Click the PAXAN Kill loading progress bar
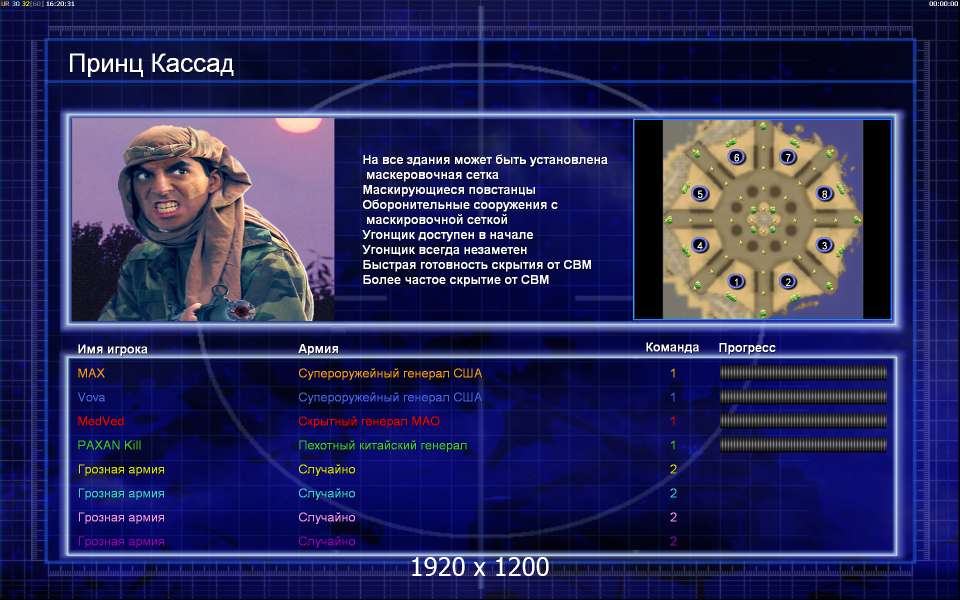960x600 pixels. pyautogui.click(x=803, y=445)
